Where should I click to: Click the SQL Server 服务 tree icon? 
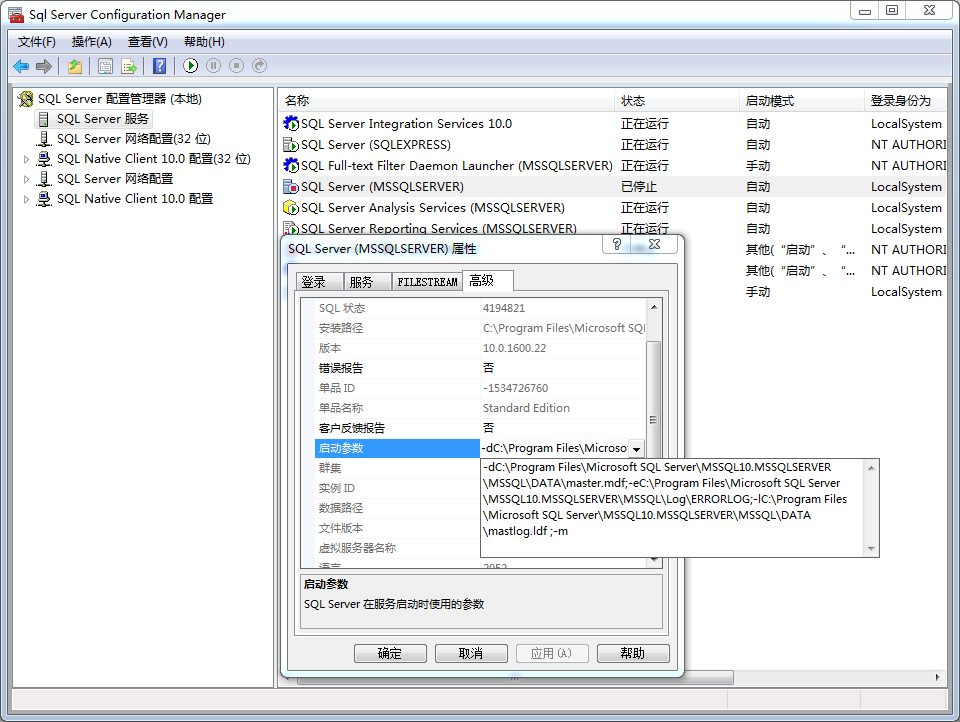[43, 119]
